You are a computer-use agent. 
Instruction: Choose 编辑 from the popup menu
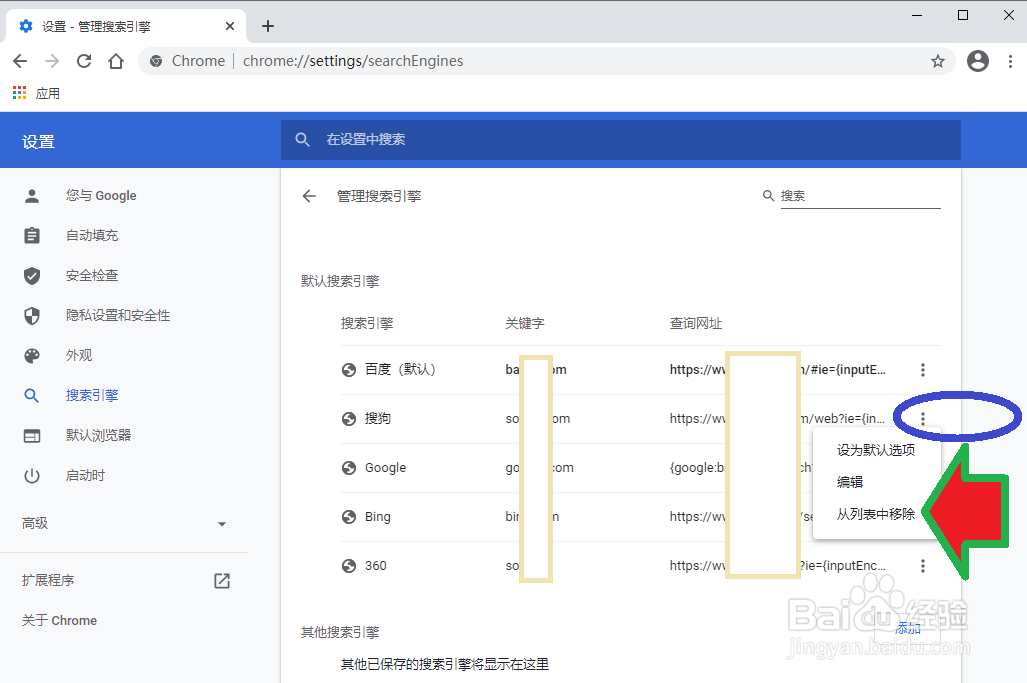point(876,482)
